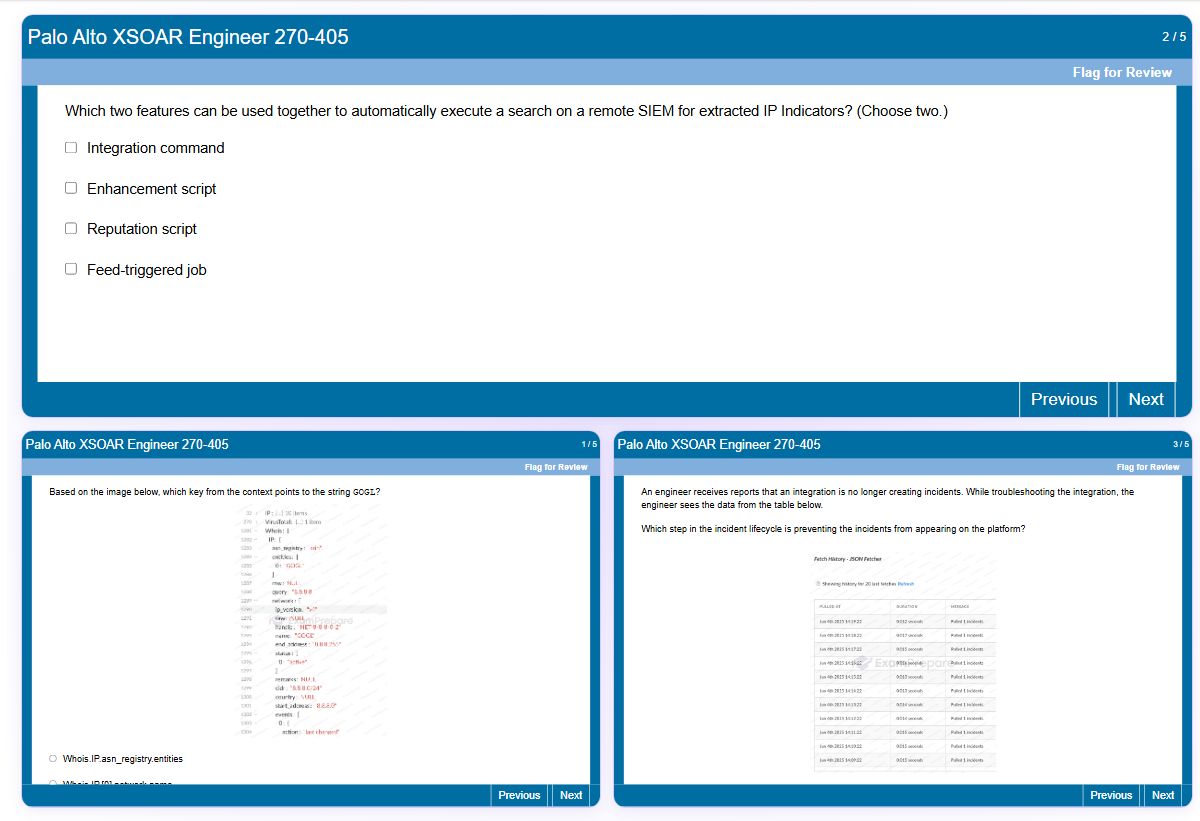Click the 3 / 5 question counter

pyautogui.click(x=1181, y=444)
